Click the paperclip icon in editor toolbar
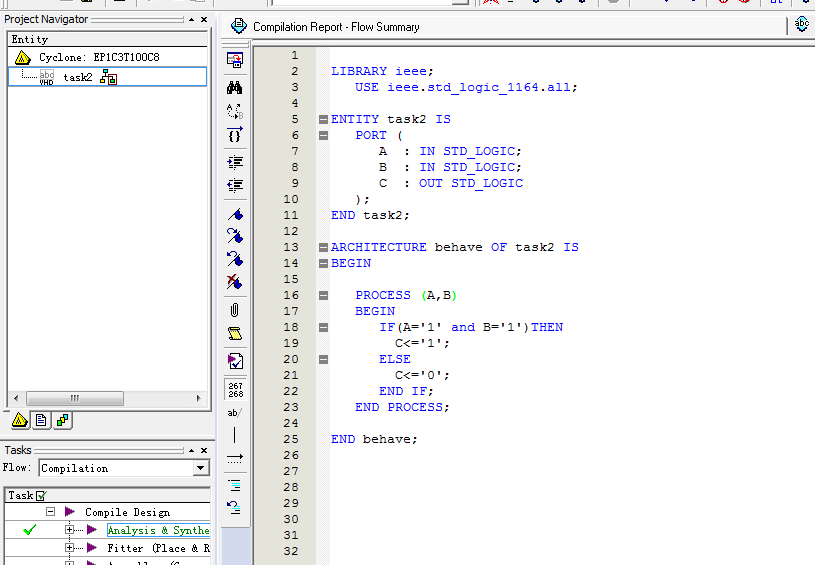Viewport: 815px width, 565px height. click(235, 310)
